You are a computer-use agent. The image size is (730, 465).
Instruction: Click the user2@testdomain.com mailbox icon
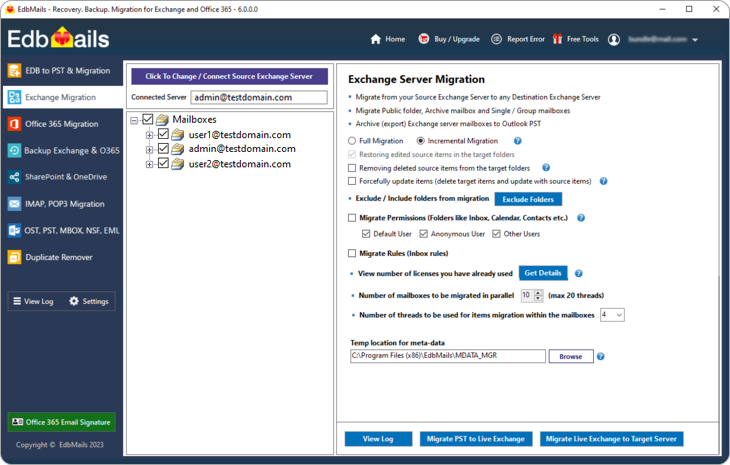tap(177, 164)
